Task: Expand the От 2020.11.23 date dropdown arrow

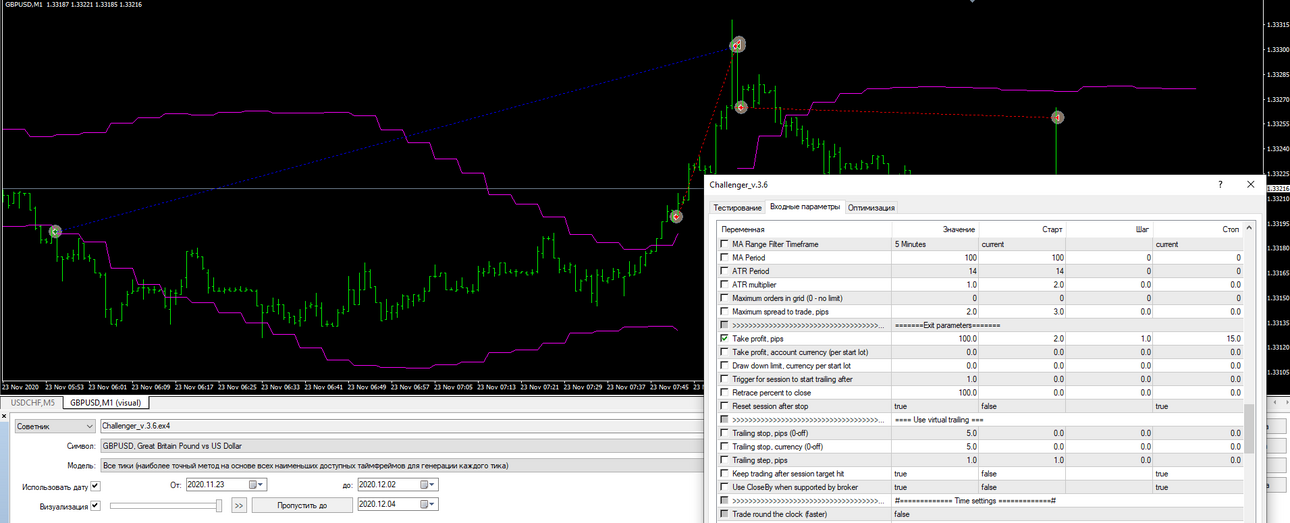Action: pos(260,485)
